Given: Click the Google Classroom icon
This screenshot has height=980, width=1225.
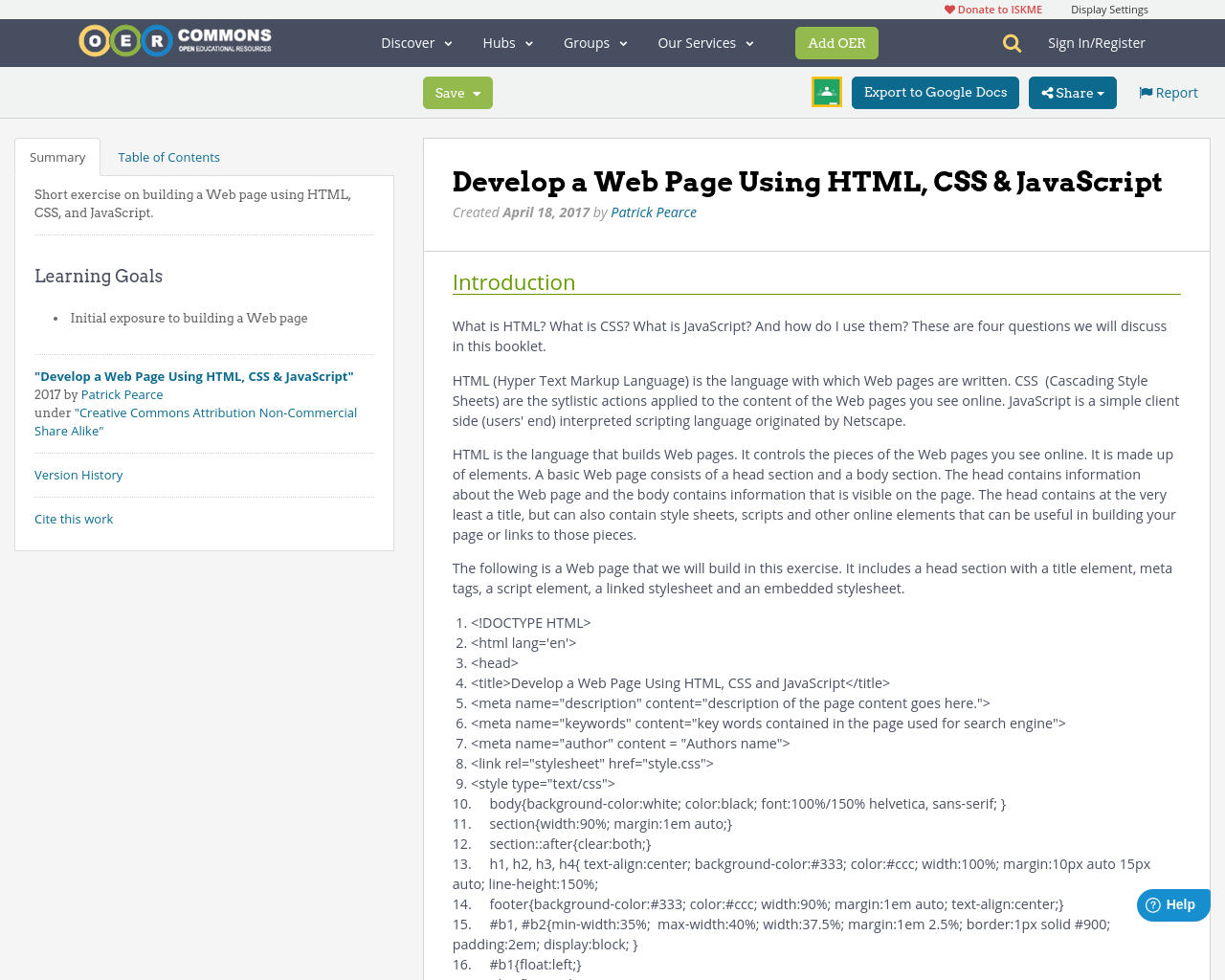Looking at the screenshot, I should [x=826, y=92].
